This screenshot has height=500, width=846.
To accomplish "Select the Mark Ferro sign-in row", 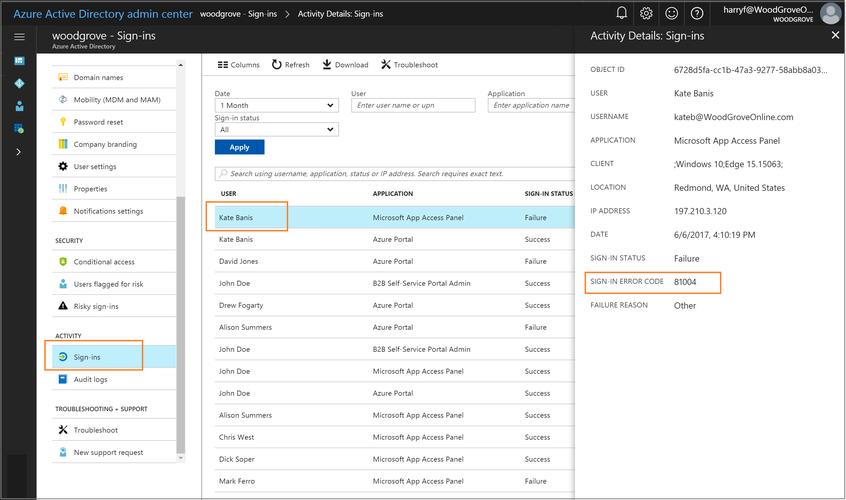I will click(x=394, y=481).
